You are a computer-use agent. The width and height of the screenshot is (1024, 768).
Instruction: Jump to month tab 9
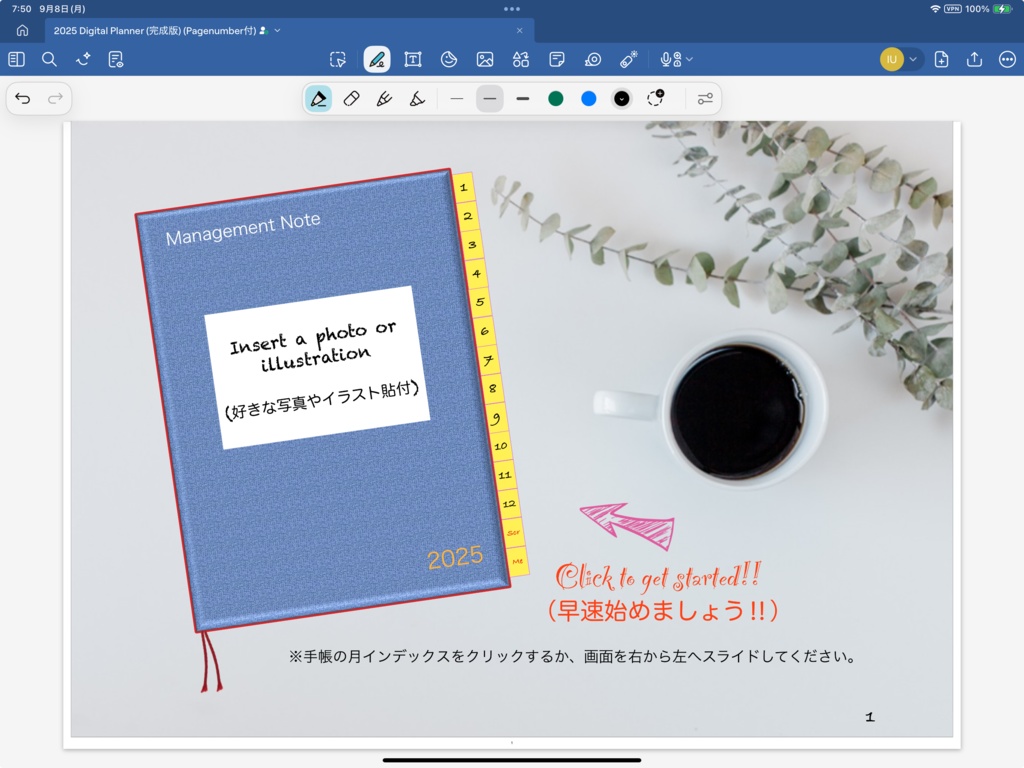(496, 417)
